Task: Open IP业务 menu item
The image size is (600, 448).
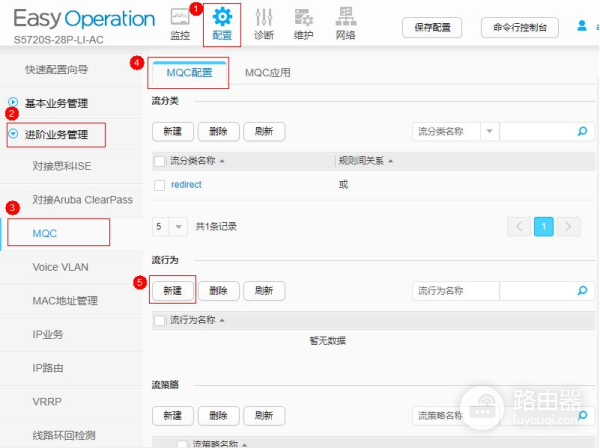Action: pos(48,334)
